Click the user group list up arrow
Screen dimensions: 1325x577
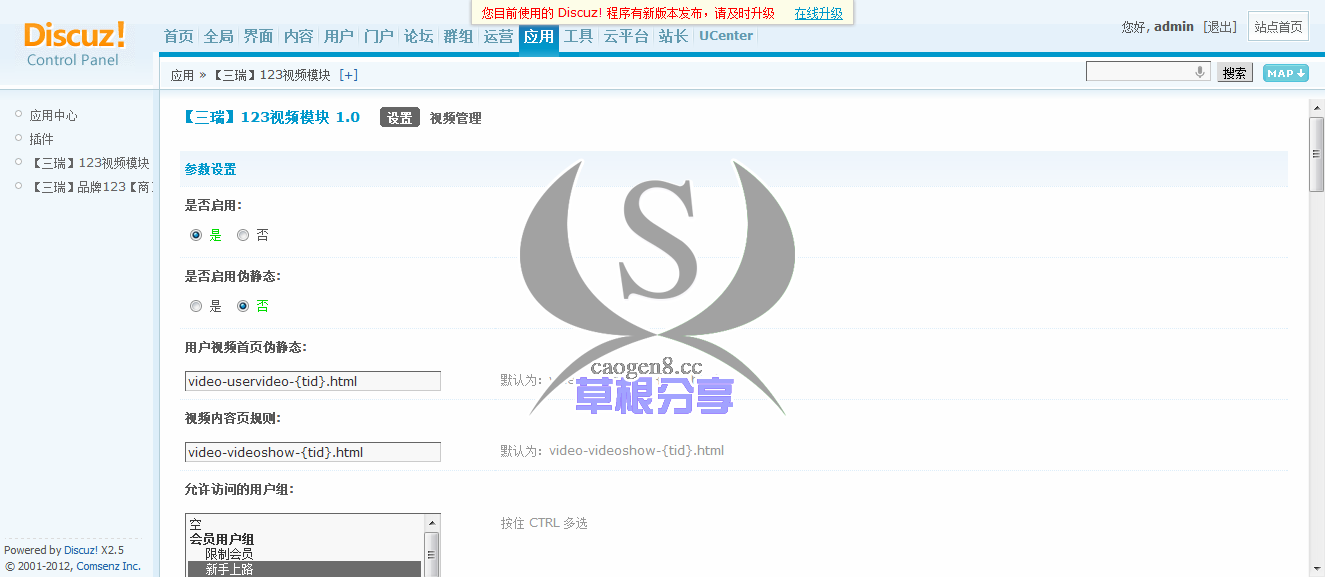pyautogui.click(x=432, y=523)
